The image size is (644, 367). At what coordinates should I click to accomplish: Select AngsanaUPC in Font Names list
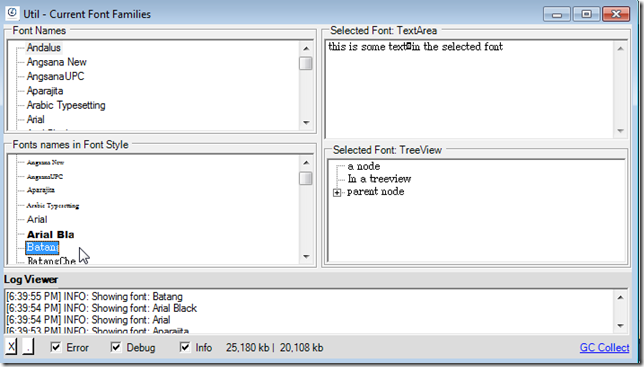[55, 76]
